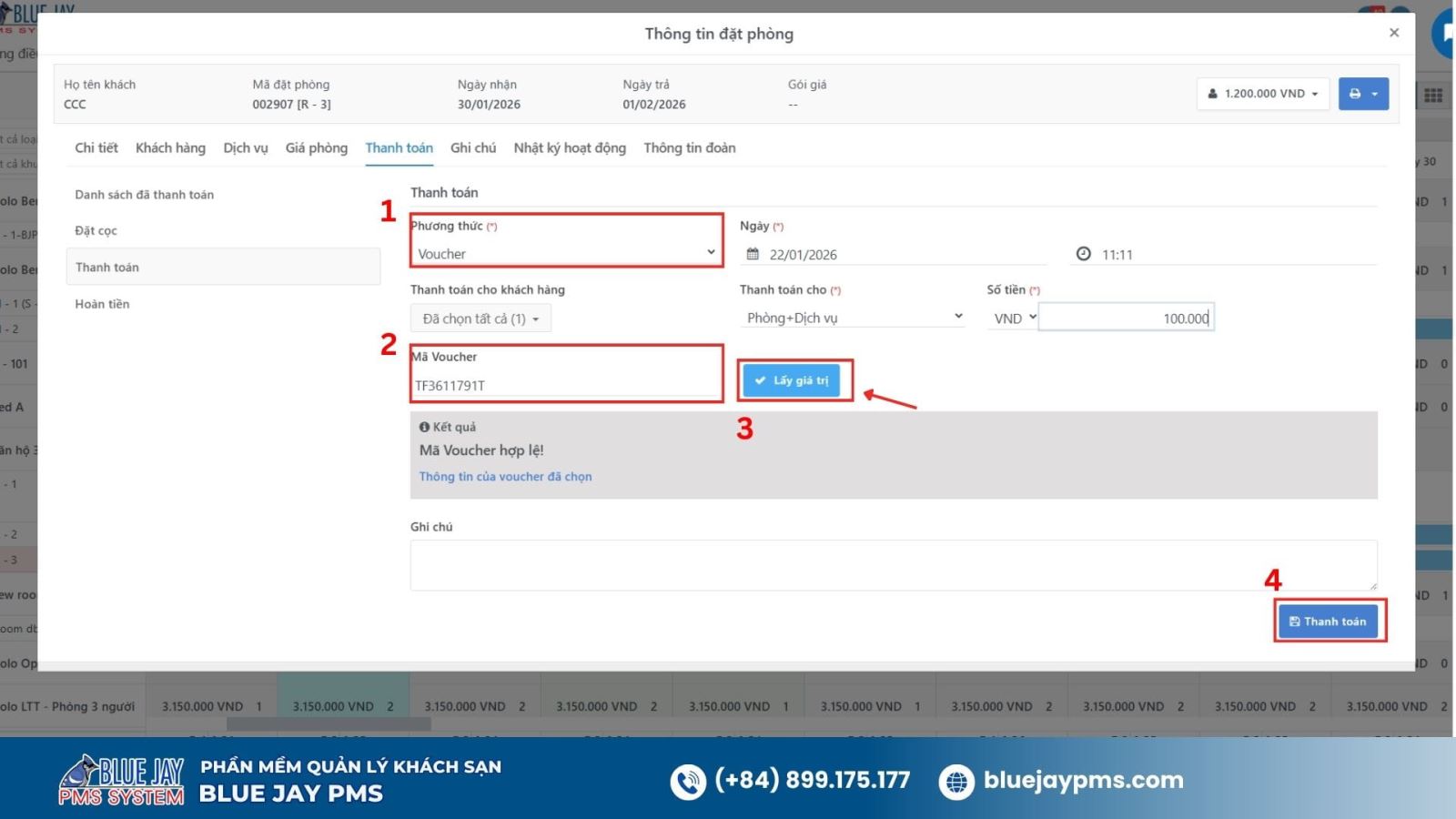1456x819 pixels.
Task: Open the Phương thức Voucher dropdown
Action: (x=566, y=253)
